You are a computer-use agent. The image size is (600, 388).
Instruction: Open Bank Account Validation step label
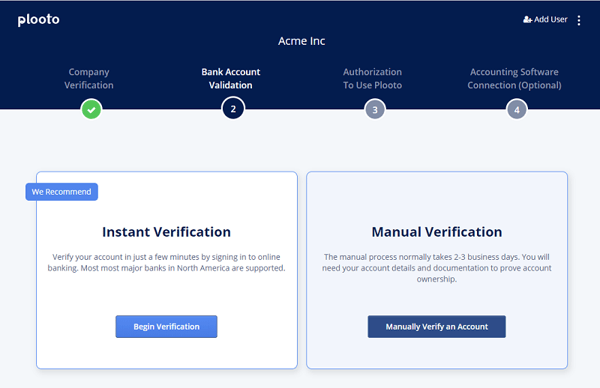pos(231,78)
